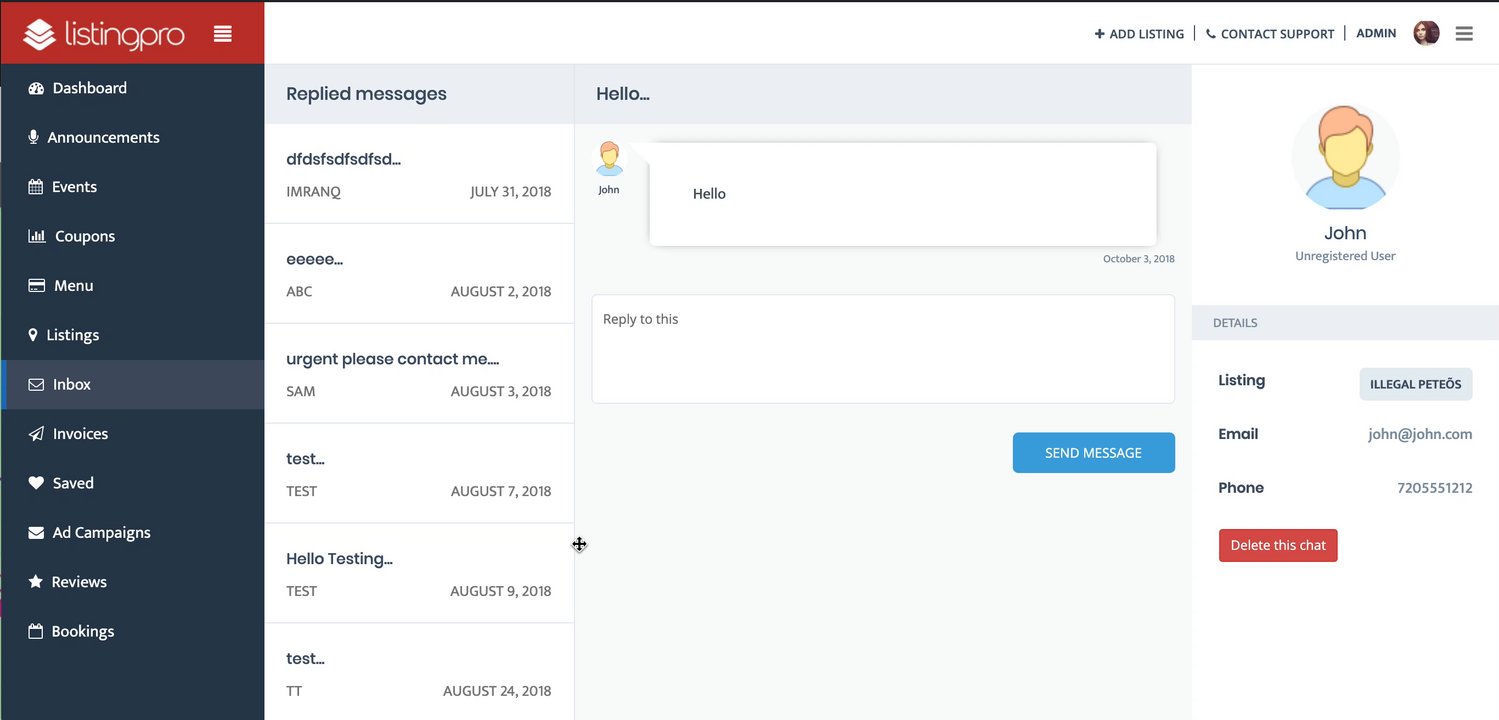Viewport: 1499px width, 720px height.
Task: Click into the Reply to this text box
Action: pyautogui.click(x=883, y=349)
